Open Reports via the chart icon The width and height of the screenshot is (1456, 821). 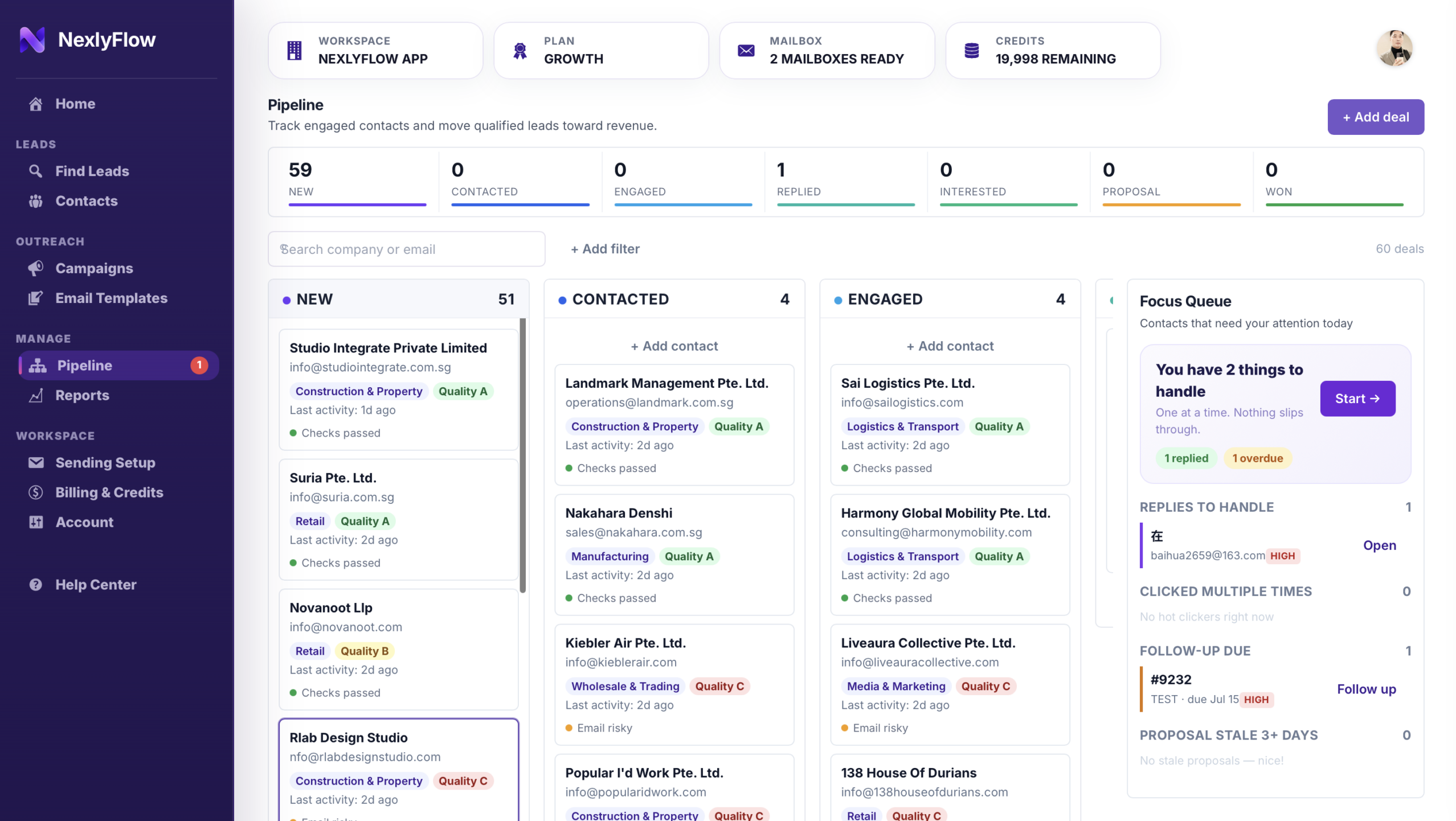[x=36, y=395]
